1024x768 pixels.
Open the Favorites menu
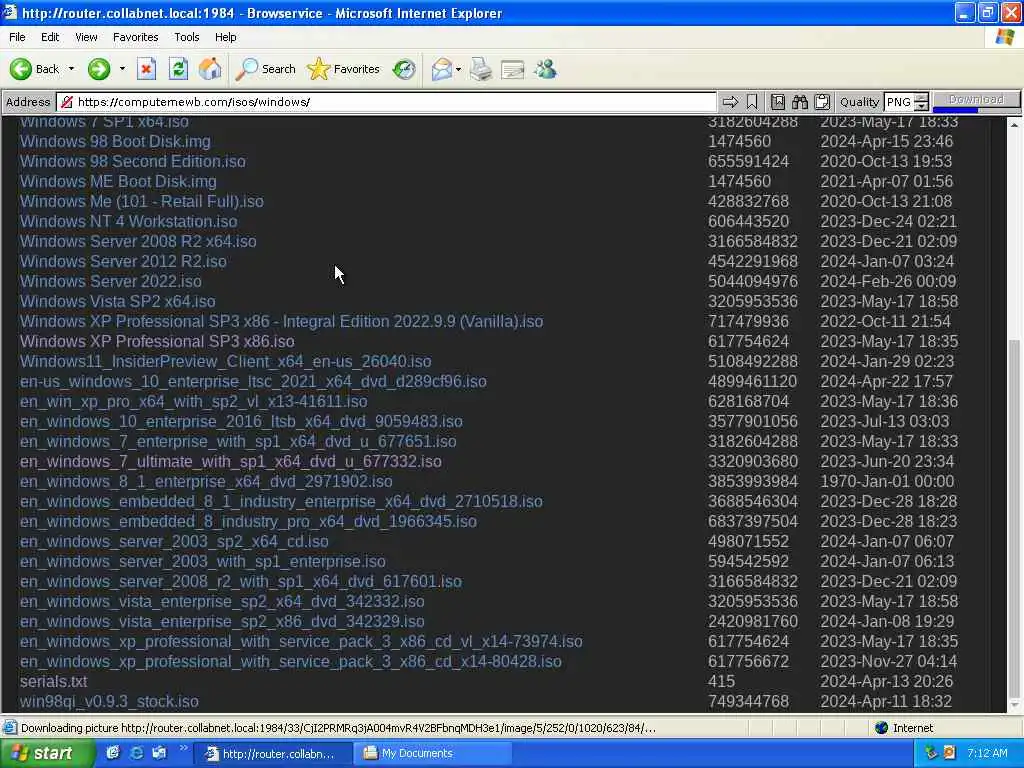pyautogui.click(x=136, y=37)
